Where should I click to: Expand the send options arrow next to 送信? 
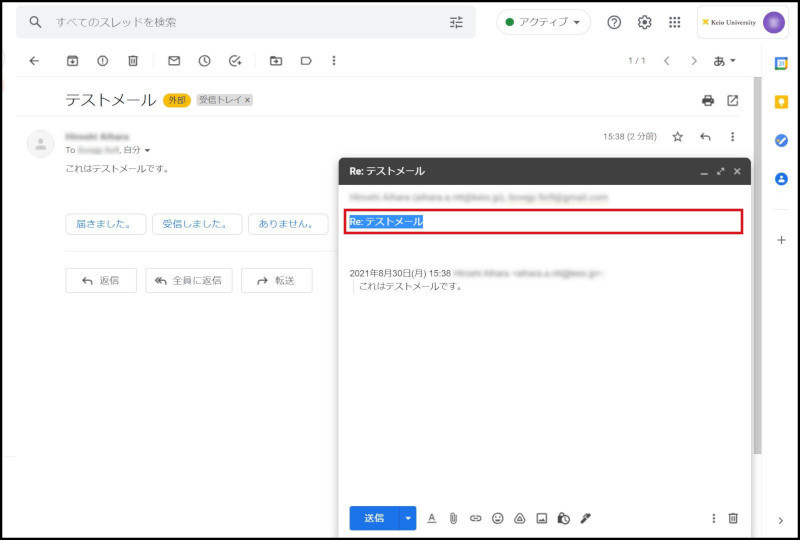407,518
